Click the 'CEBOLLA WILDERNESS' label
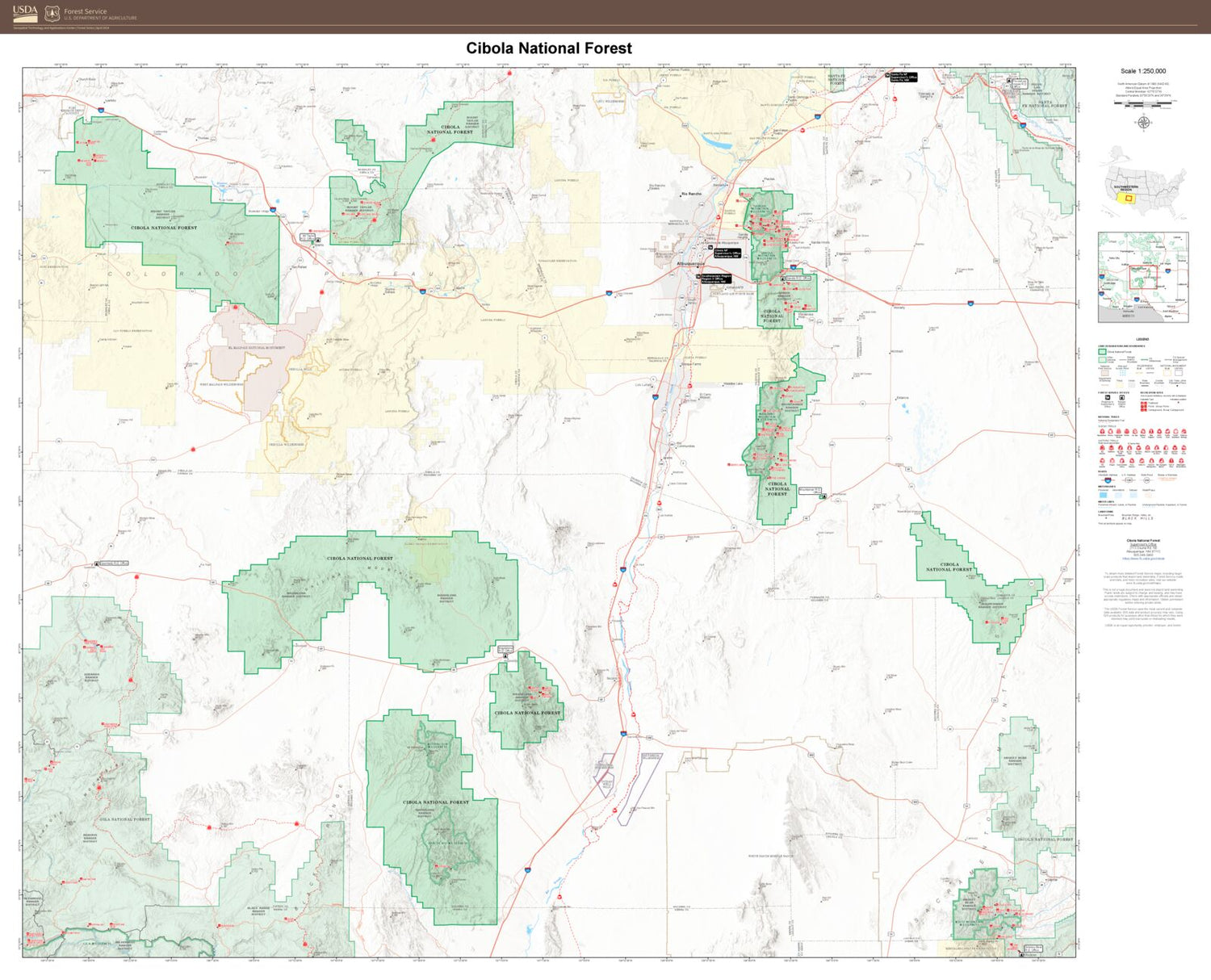The image size is (1211, 980). pos(287,444)
